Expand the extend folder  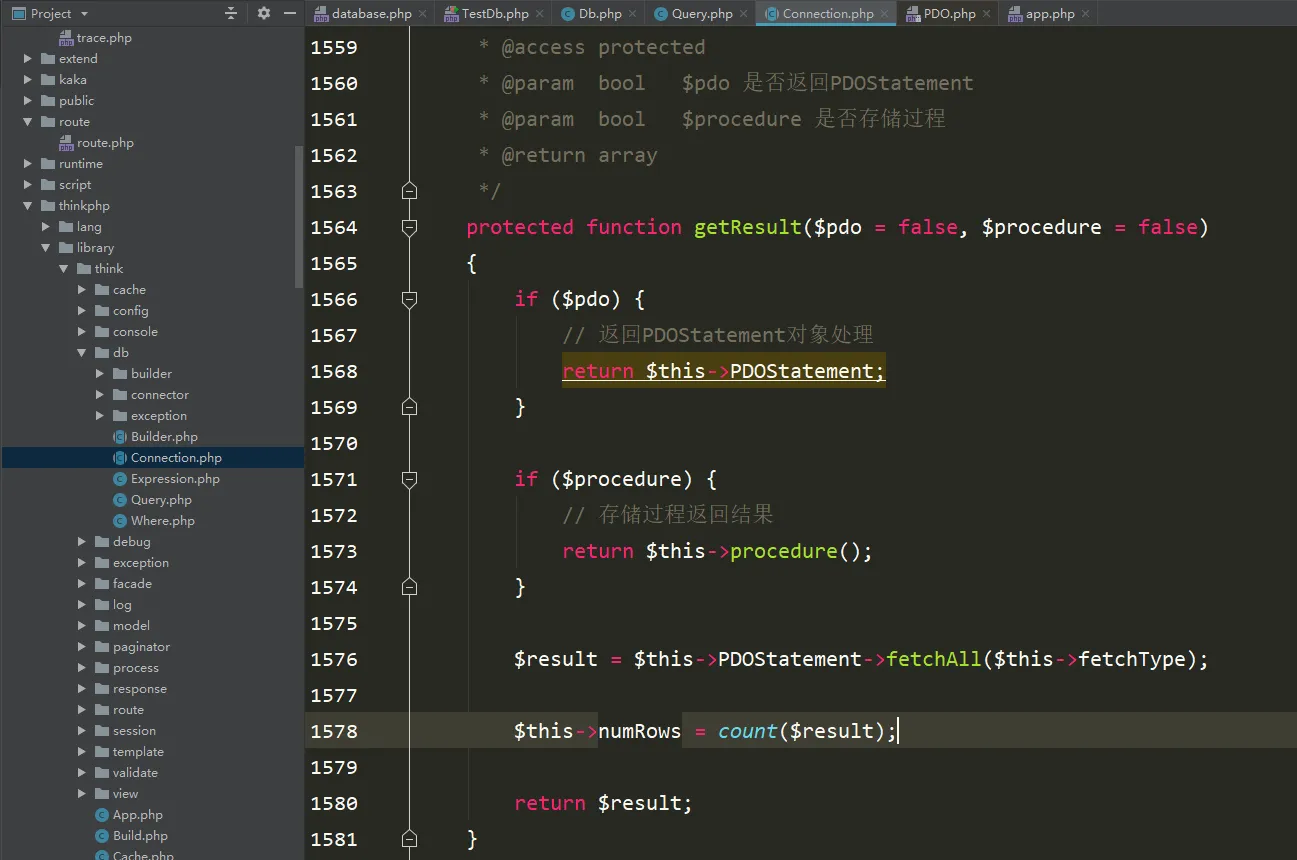click(x=28, y=59)
